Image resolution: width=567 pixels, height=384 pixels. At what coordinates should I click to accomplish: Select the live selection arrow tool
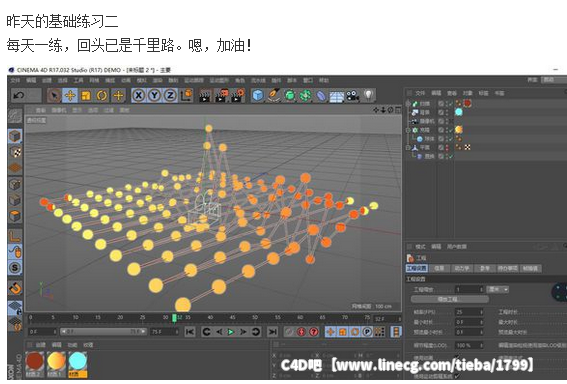click(x=54, y=96)
